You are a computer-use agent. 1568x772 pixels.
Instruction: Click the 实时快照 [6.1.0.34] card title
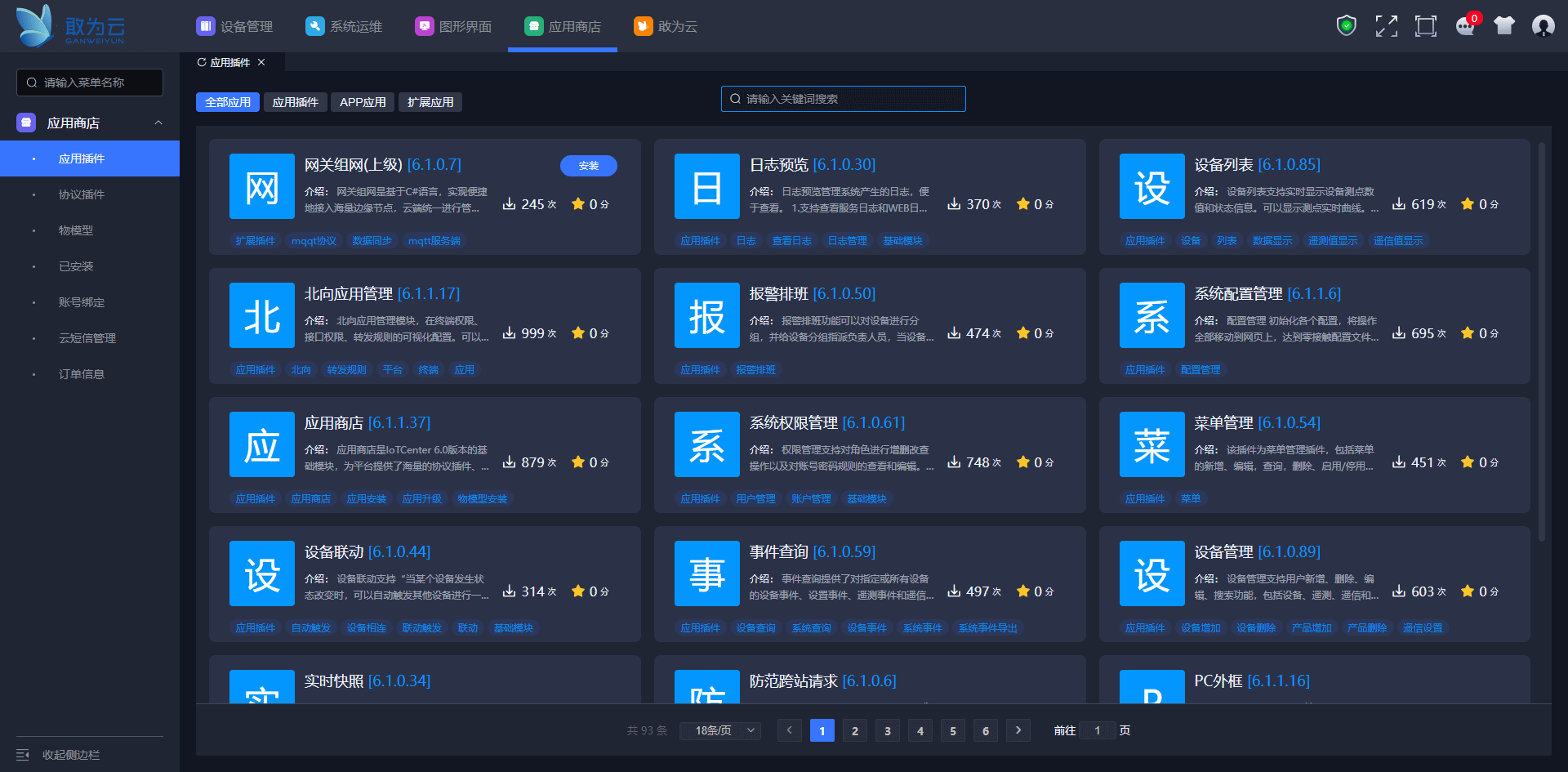coord(367,681)
